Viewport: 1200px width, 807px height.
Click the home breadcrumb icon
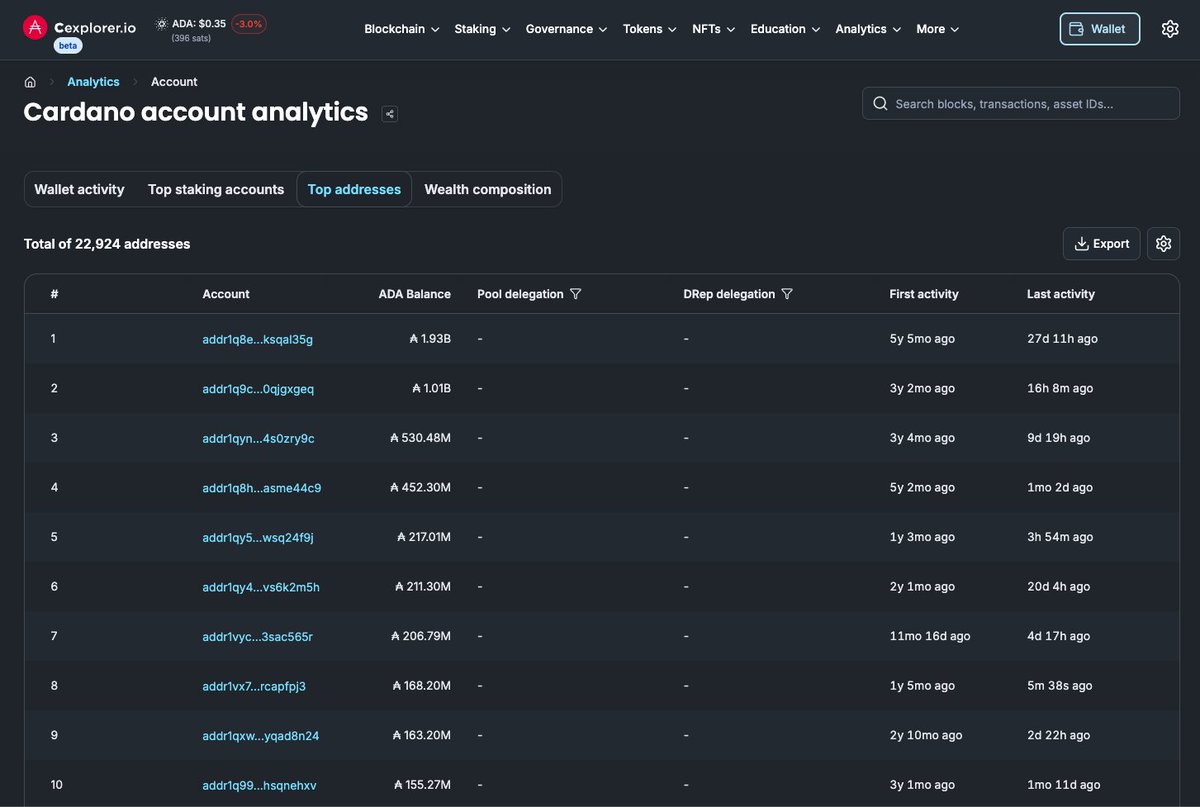point(30,81)
